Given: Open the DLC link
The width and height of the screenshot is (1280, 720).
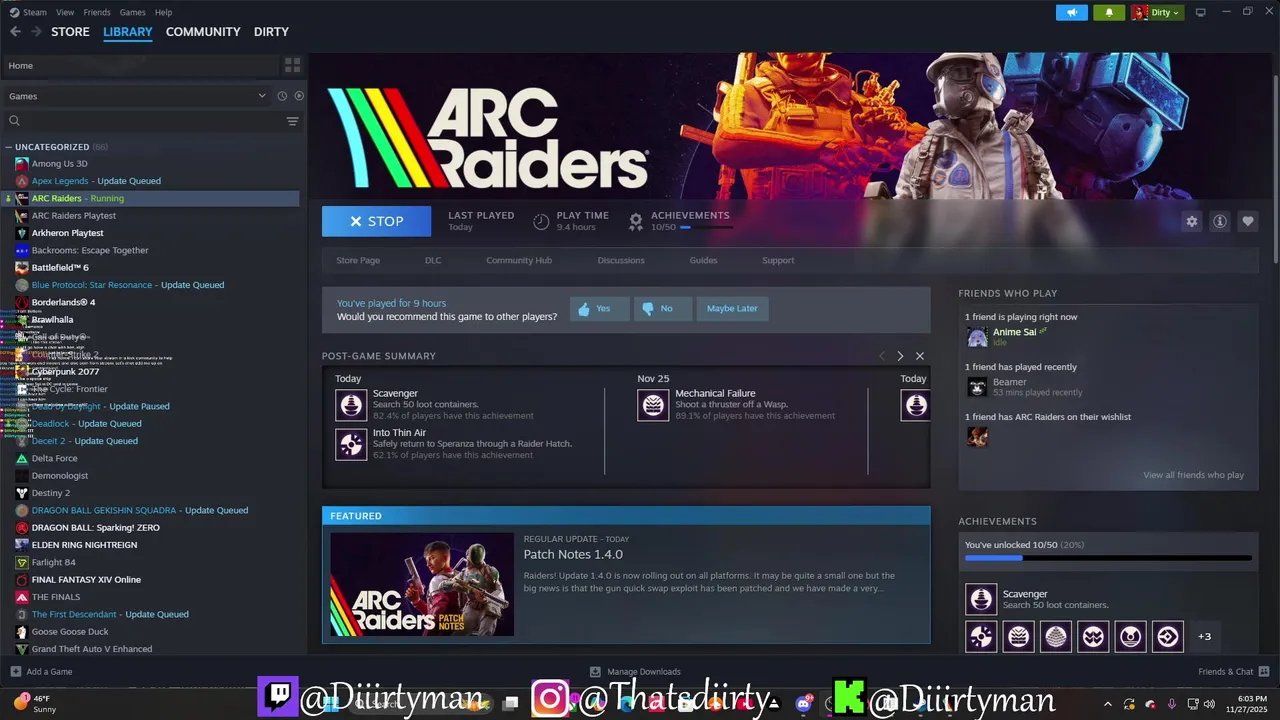Looking at the screenshot, I should tap(433, 260).
